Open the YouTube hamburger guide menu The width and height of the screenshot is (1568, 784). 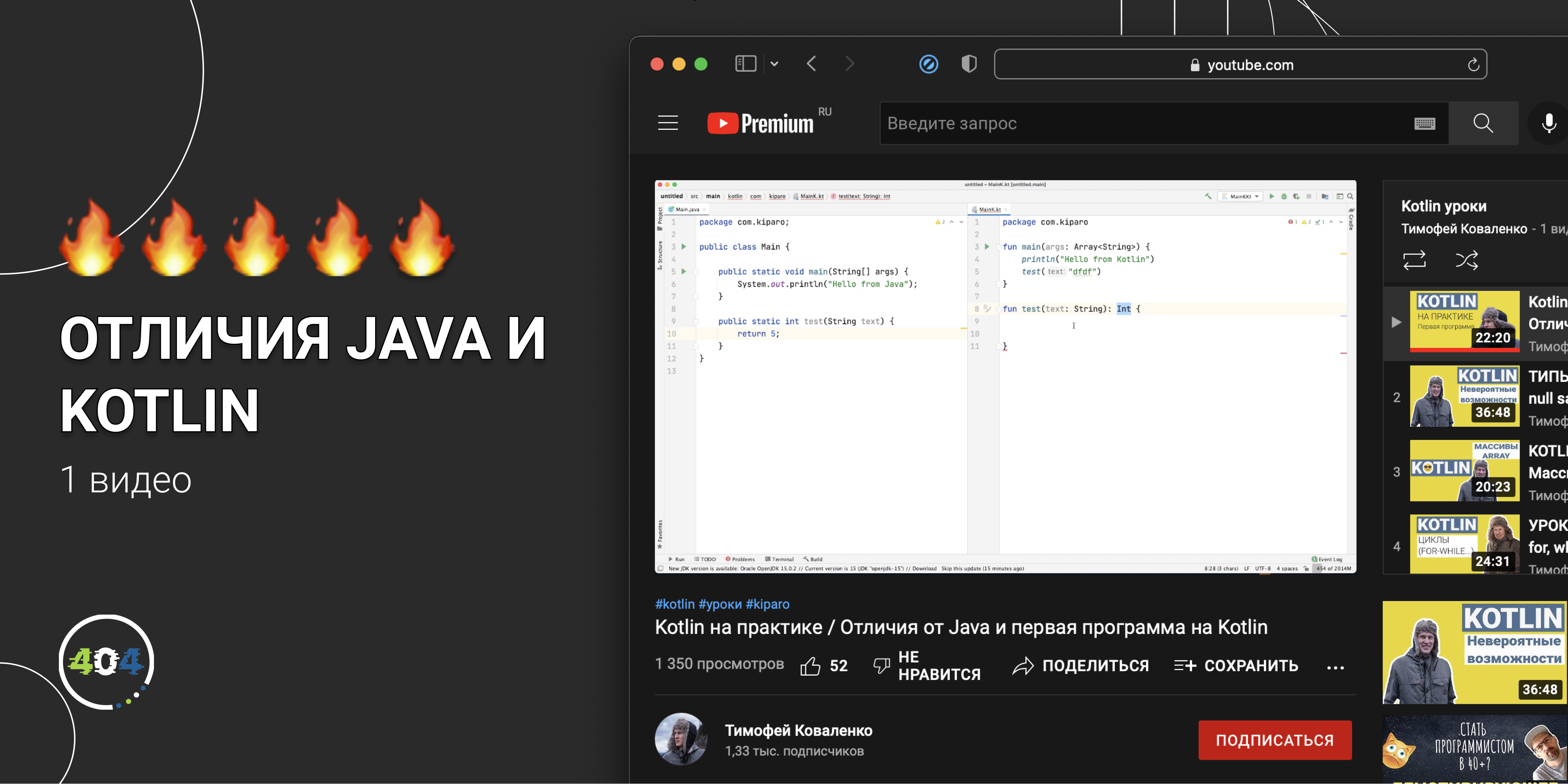click(668, 123)
